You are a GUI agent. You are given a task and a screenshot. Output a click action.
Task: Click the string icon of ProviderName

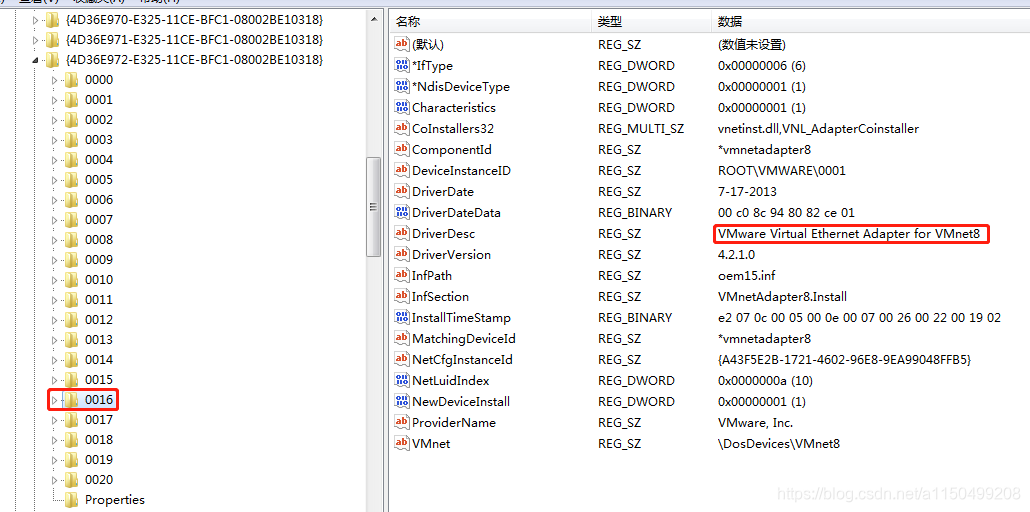pyautogui.click(x=401, y=423)
